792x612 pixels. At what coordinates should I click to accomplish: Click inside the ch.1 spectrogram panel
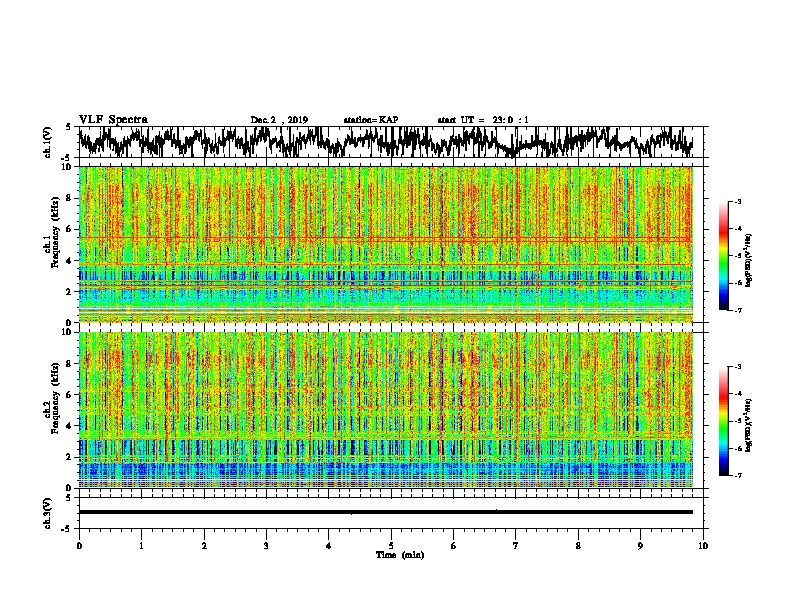pyautogui.click(x=386, y=244)
